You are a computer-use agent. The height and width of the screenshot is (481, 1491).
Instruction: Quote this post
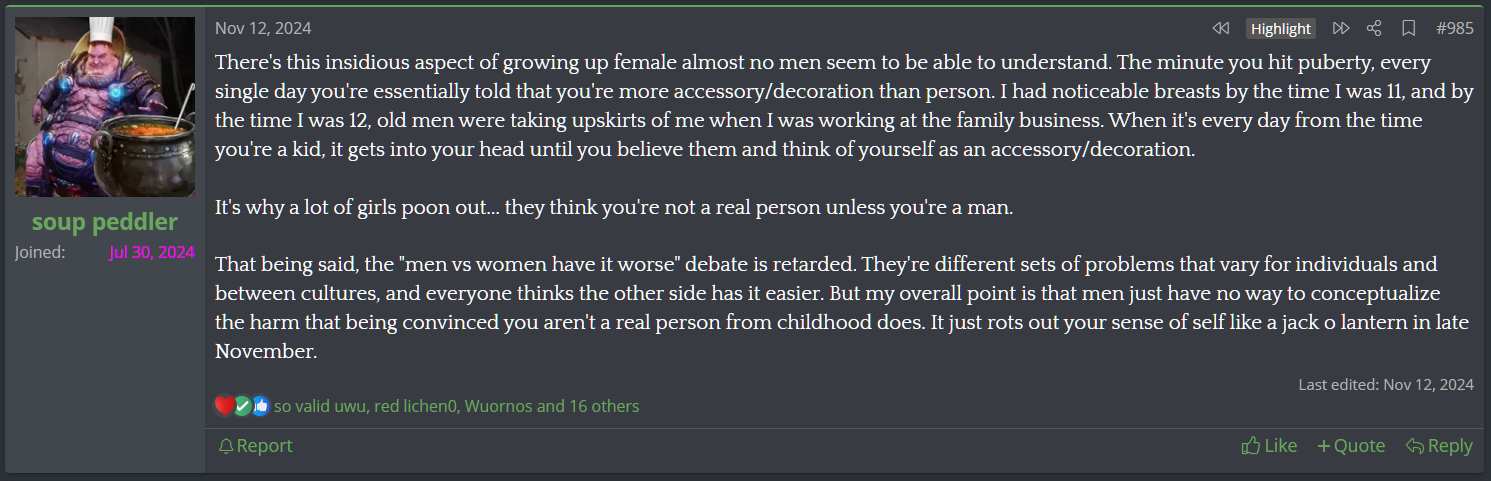(1351, 446)
